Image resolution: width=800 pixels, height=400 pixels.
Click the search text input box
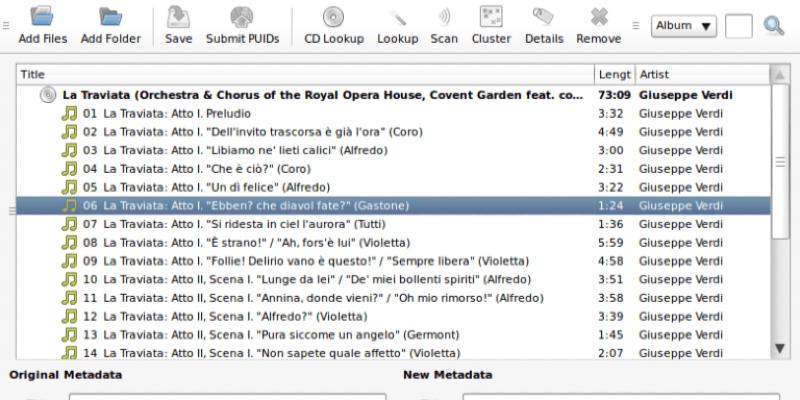point(738,26)
